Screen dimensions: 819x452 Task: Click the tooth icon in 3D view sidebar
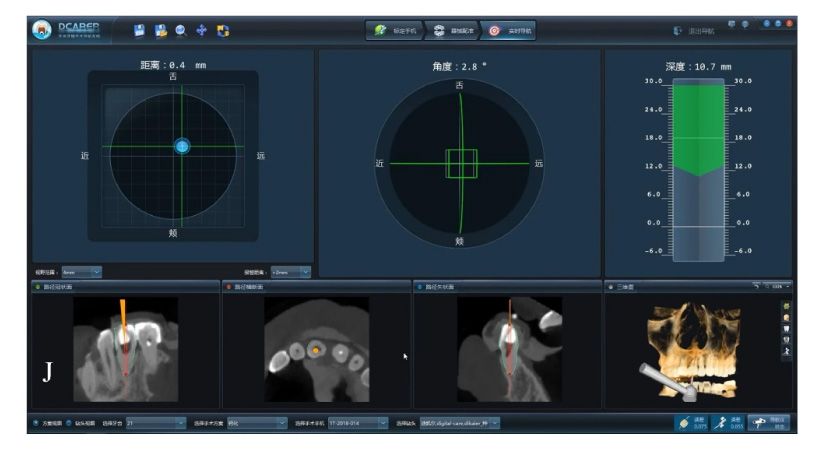[x=786, y=328]
